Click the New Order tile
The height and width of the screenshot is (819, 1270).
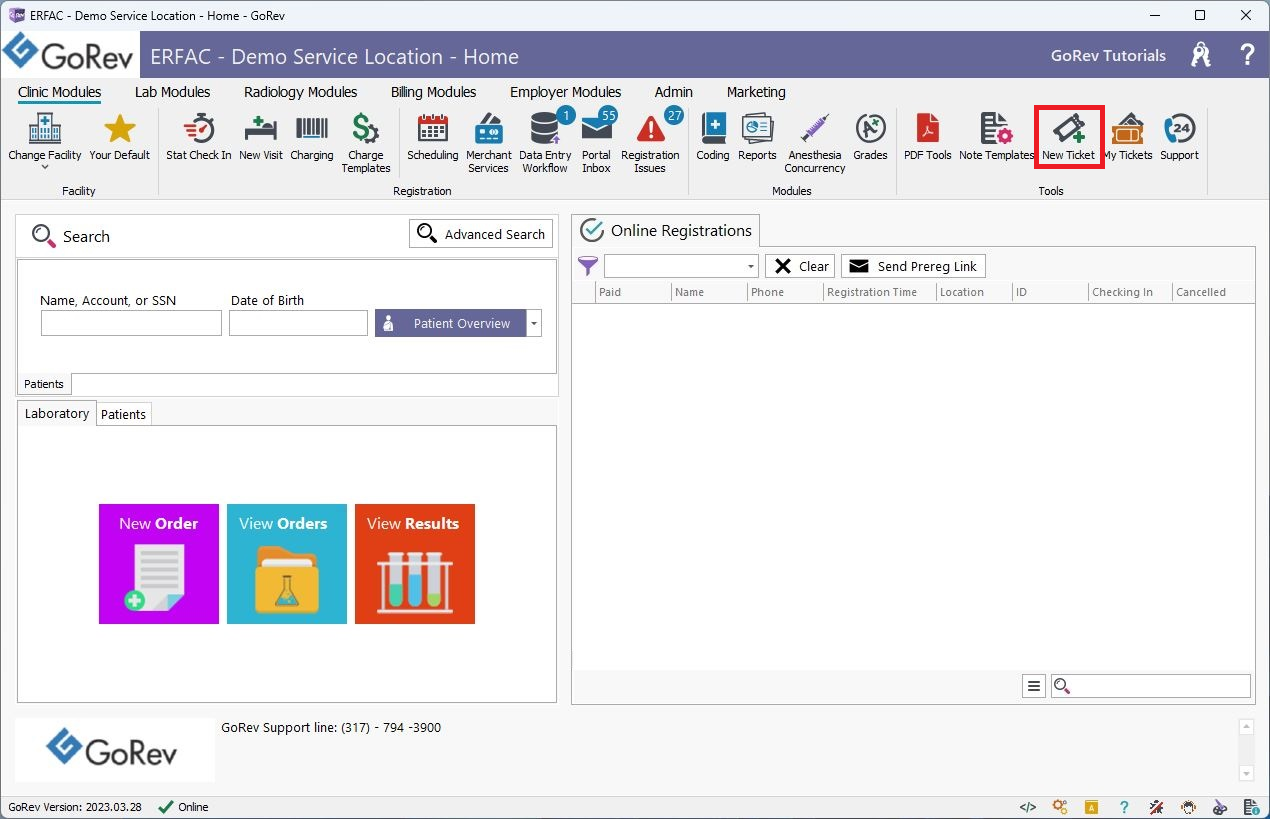(x=159, y=564)
